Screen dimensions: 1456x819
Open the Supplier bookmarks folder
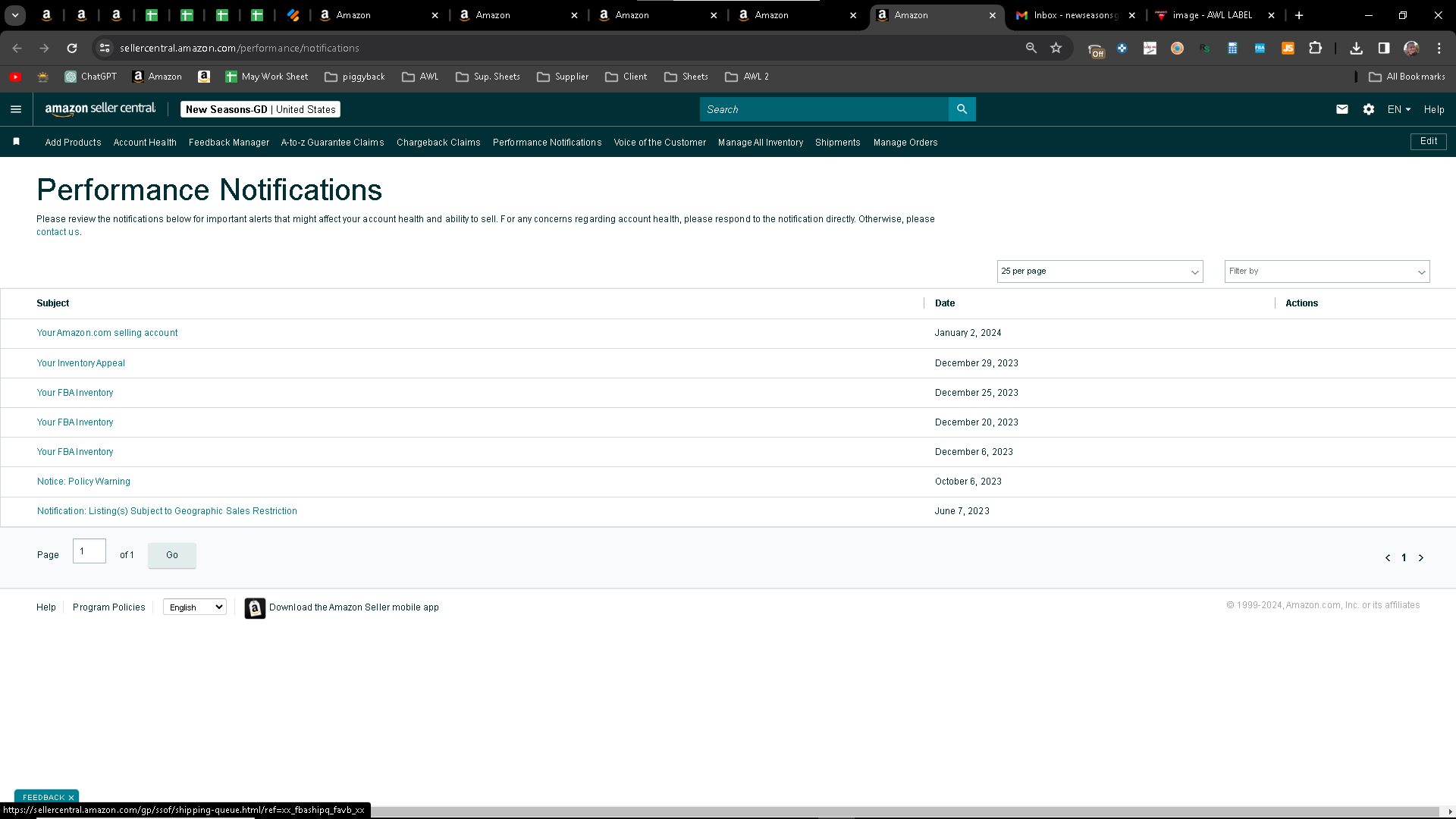[x=563, y=77]
